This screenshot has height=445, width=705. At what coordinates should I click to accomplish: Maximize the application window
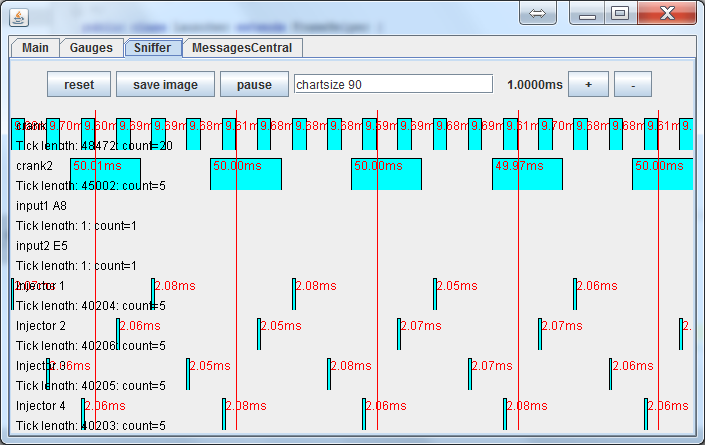click(x=620, y=14)
